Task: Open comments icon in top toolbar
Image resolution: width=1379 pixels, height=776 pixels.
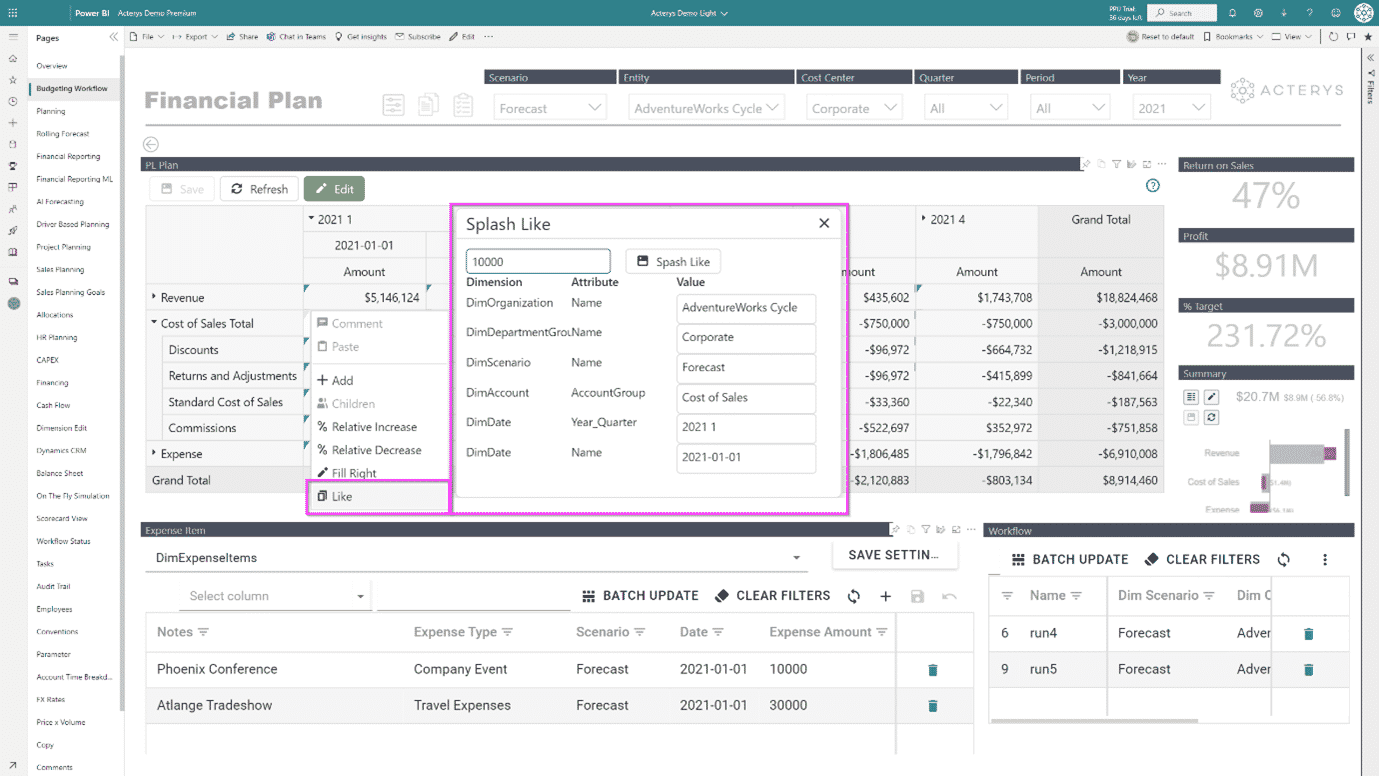Action: (1351, 37)
